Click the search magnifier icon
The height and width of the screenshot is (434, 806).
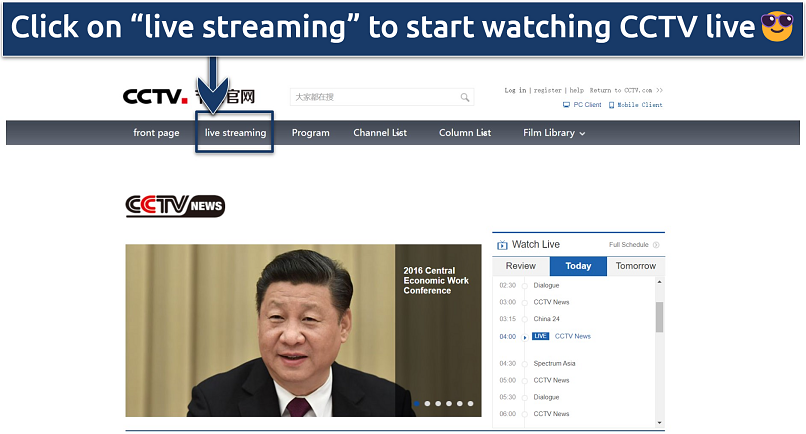point(465,97)
